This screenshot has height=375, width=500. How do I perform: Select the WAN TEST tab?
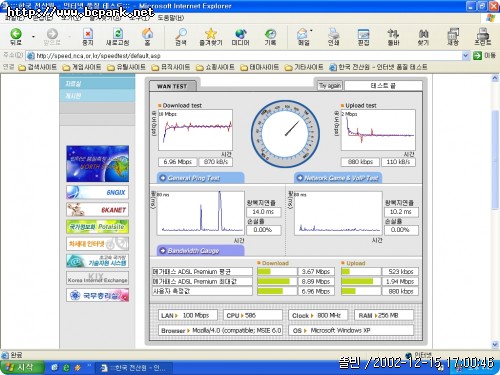172,86
